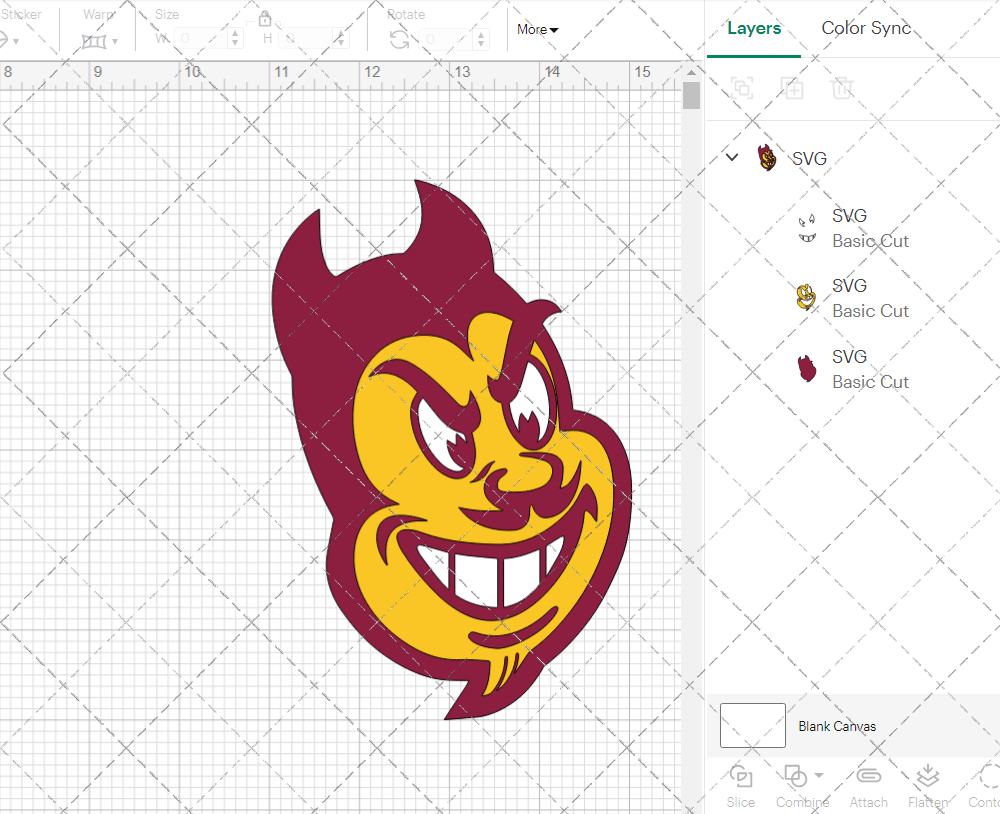Switch to the Color Sync tab
The height and width of the screenshot is (814, 1000).
click(x=866, y=28)
